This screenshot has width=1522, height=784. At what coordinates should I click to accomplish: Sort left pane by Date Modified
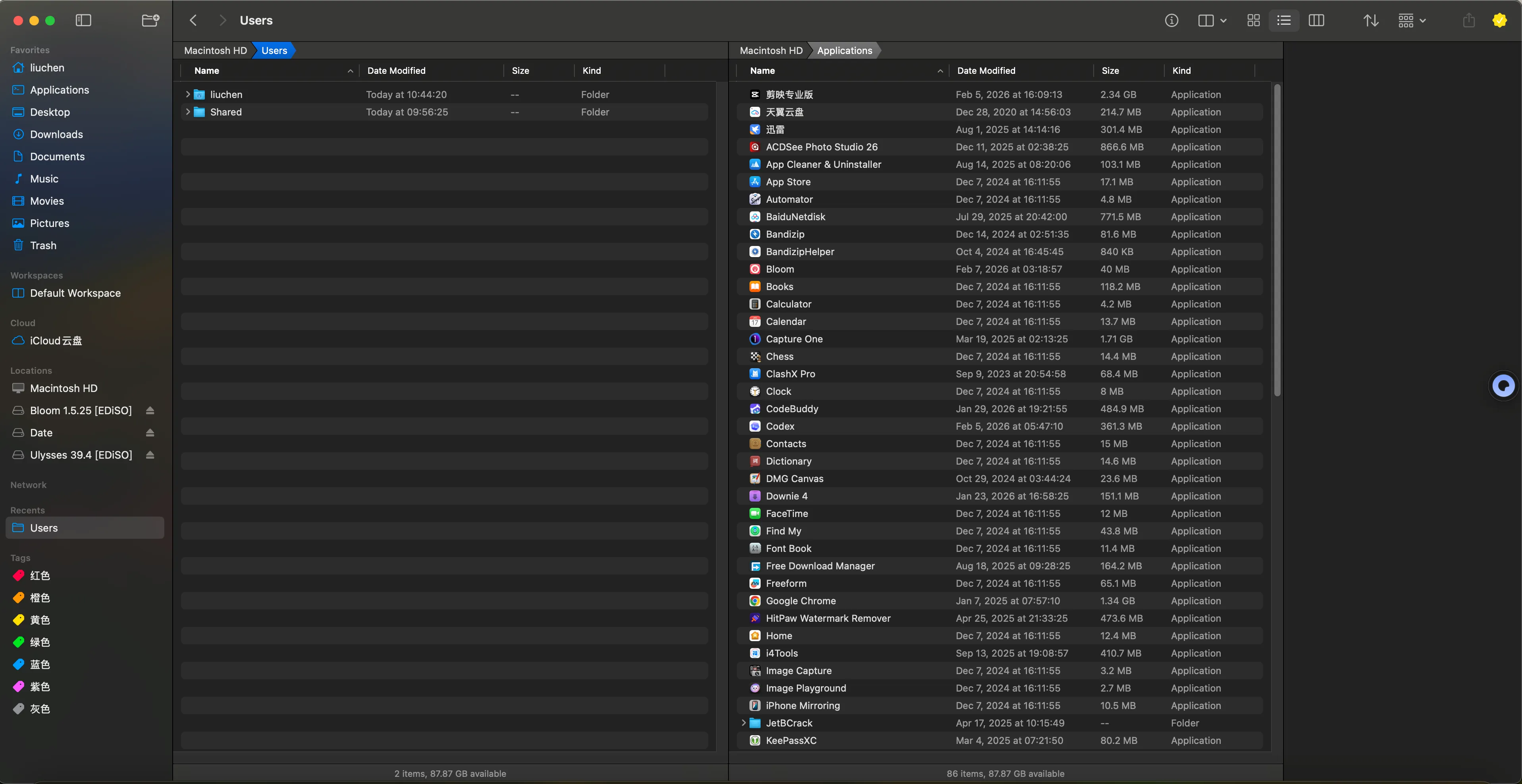point(431,71)
